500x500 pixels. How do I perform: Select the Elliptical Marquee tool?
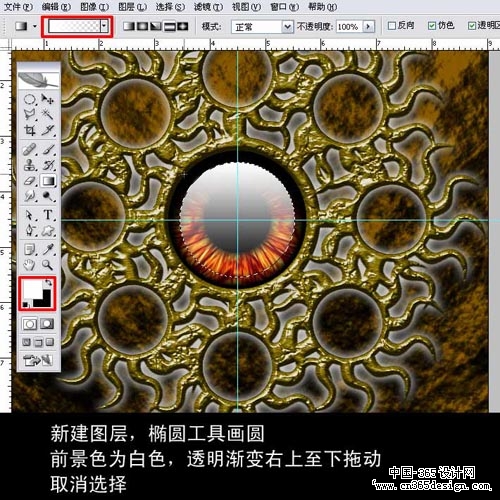click(x=30, y=99)
